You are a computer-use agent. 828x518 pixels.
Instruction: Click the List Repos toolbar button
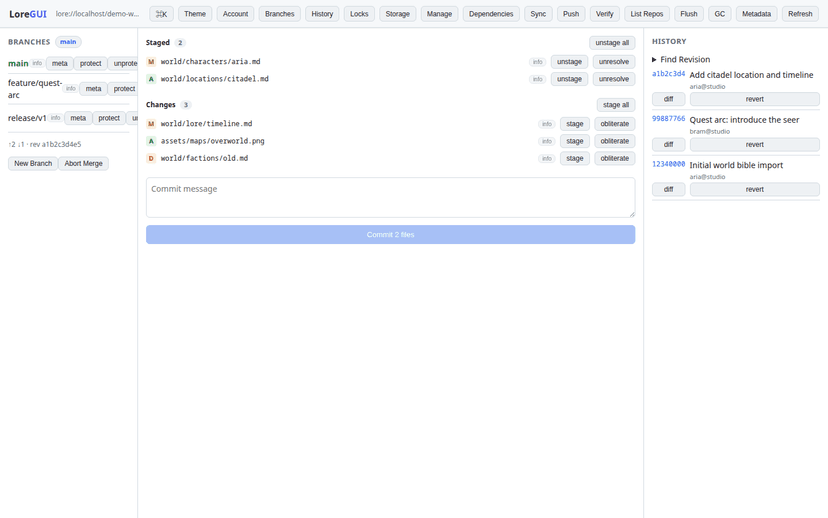coord(647,14)
